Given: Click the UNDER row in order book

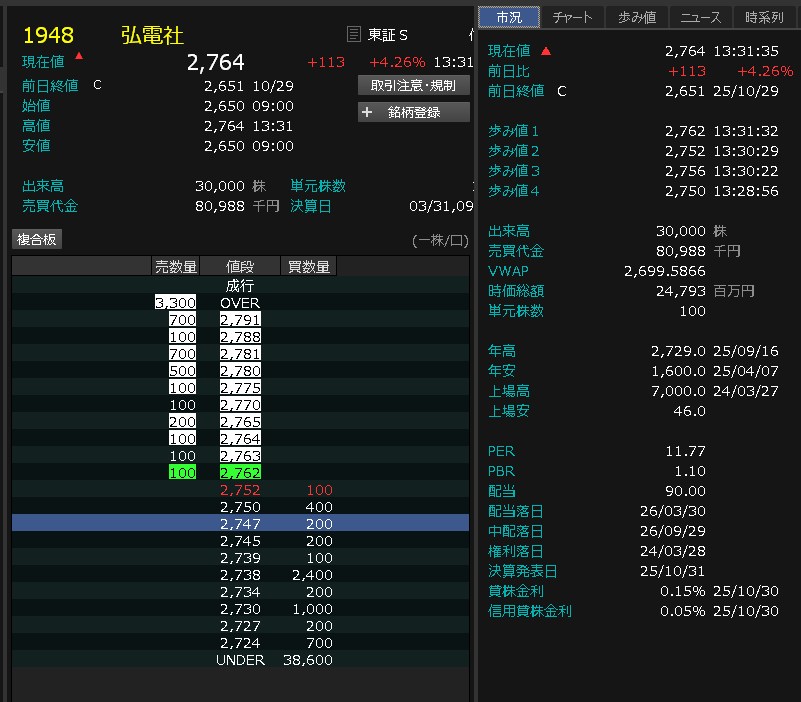Looking at the screenshot, I should pyautogui.click(x=240, y=661).
